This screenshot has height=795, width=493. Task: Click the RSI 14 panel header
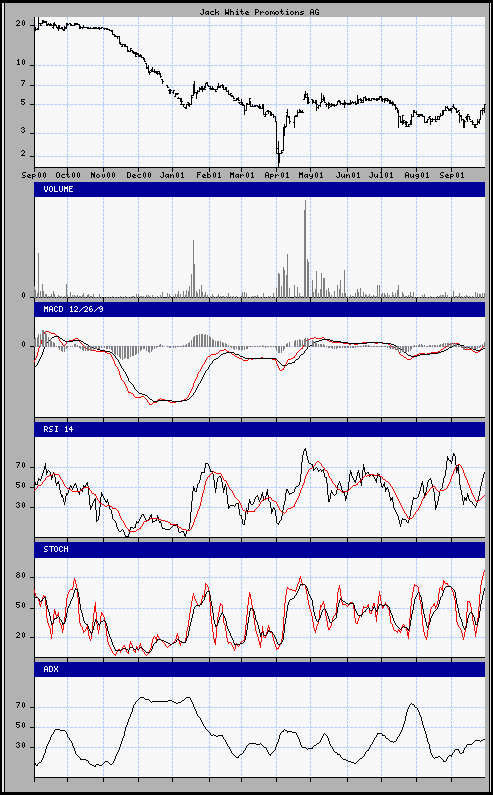[260, 429]
